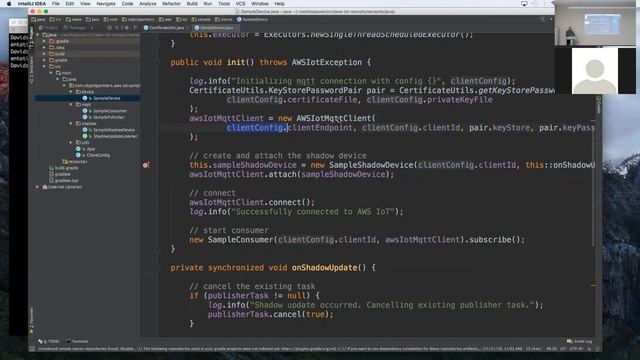
Task: Place cursor on awsIotMqttClient.connect() line
Action: pyautogui.click(x=252, y=202)
